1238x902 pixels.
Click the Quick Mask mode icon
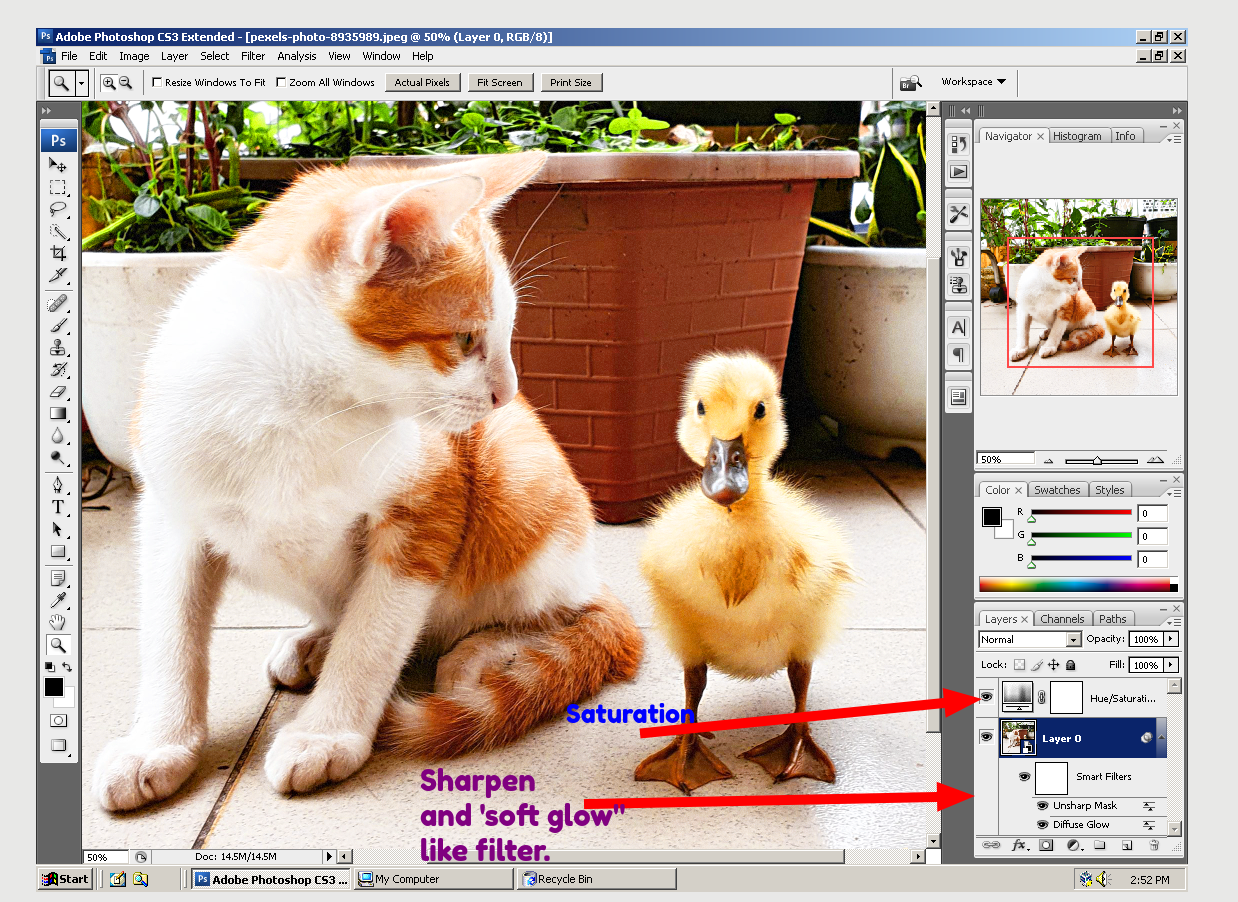(x=58, y=720)
